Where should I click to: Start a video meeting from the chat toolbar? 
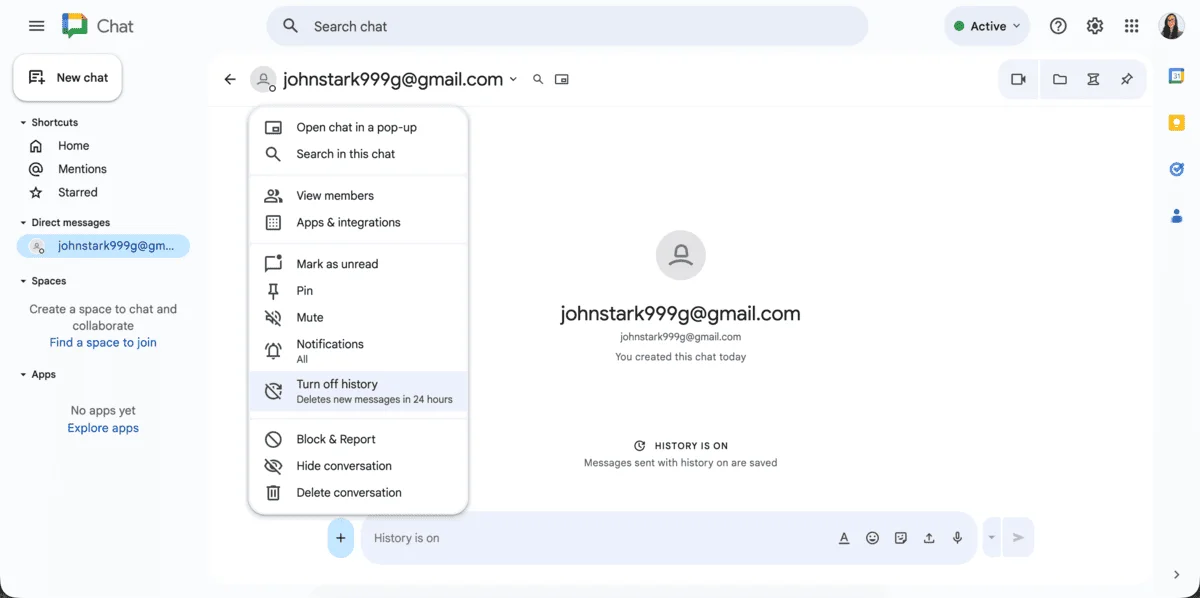(1018, 78)
